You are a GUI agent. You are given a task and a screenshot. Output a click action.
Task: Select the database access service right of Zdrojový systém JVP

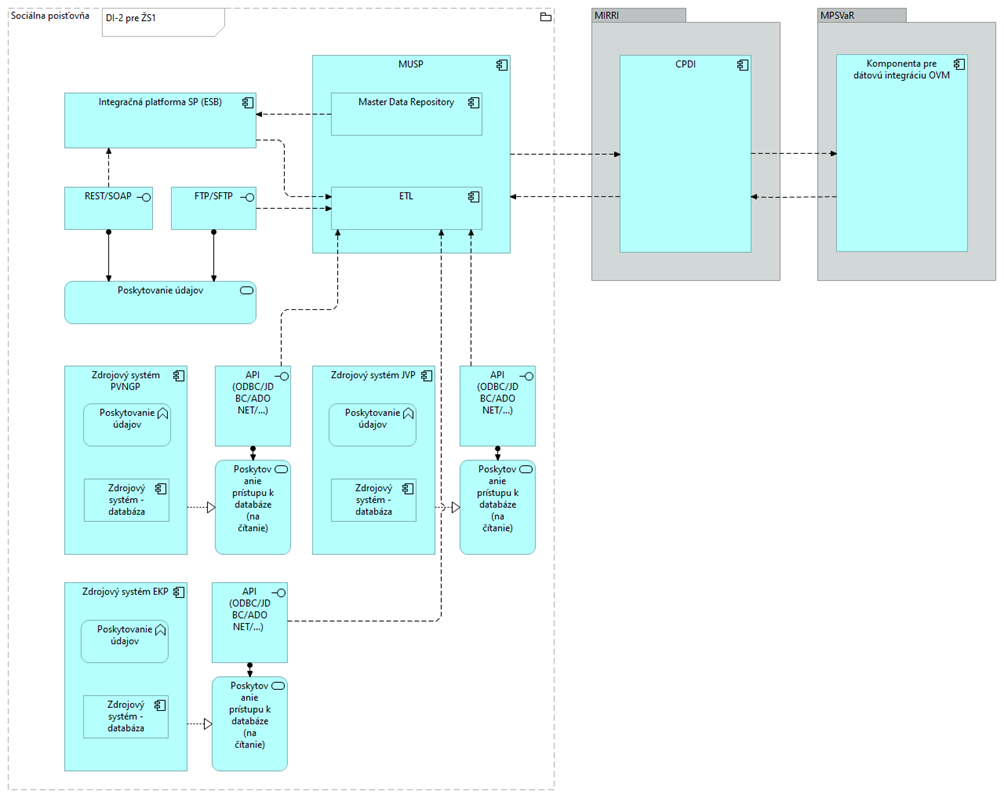point(497,506)
